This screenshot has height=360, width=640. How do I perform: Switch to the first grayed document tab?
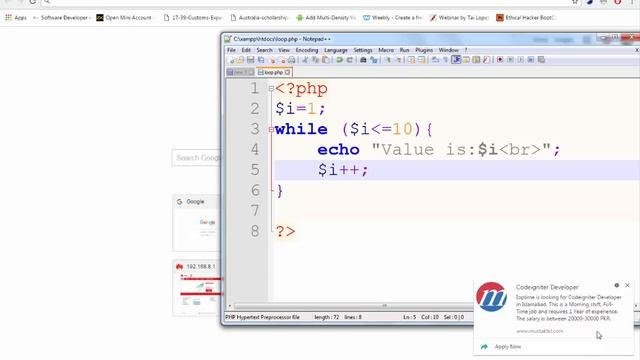click(240, 72)
